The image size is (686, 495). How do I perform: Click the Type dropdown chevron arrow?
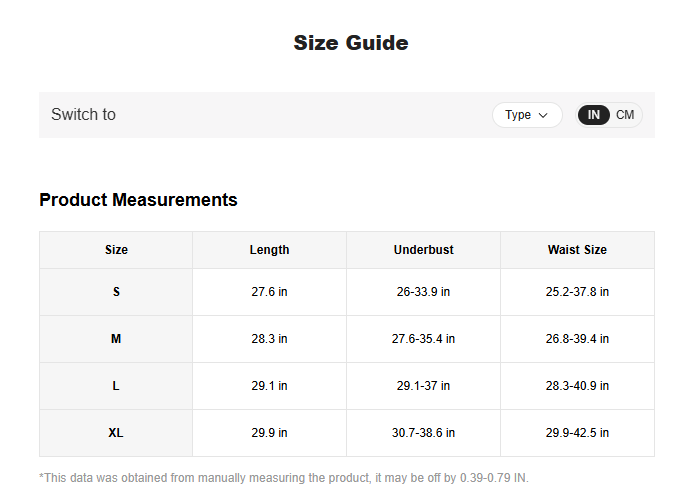[543, 115]
